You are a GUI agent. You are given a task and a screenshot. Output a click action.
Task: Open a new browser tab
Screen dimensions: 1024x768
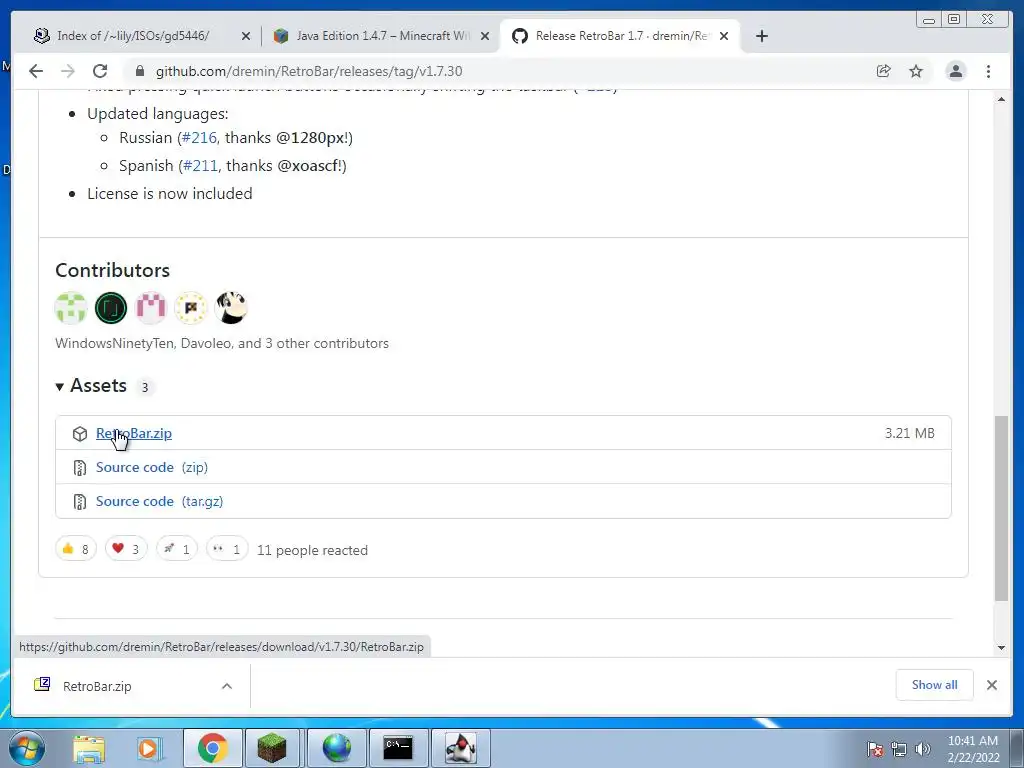761,36
